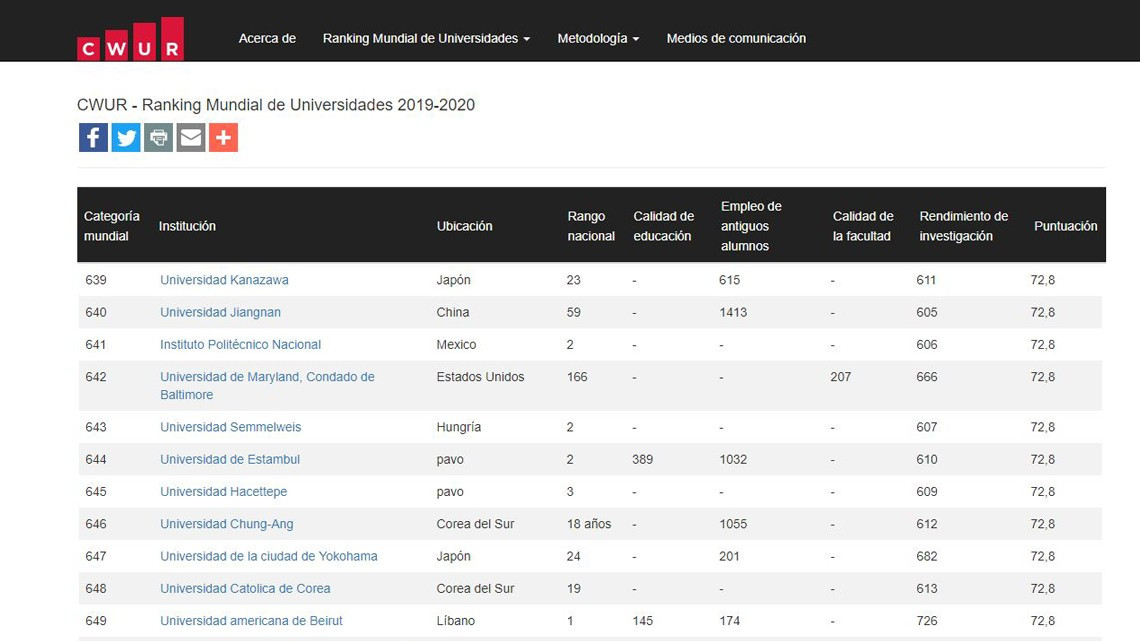Print the ranking page
1140x641 pixels.
158,137
